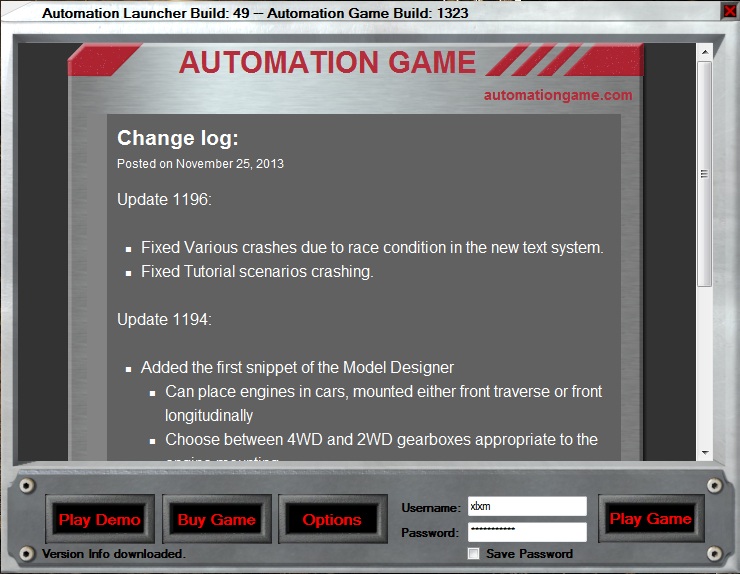
Task: Focus the Password input field
Action: 527,532
